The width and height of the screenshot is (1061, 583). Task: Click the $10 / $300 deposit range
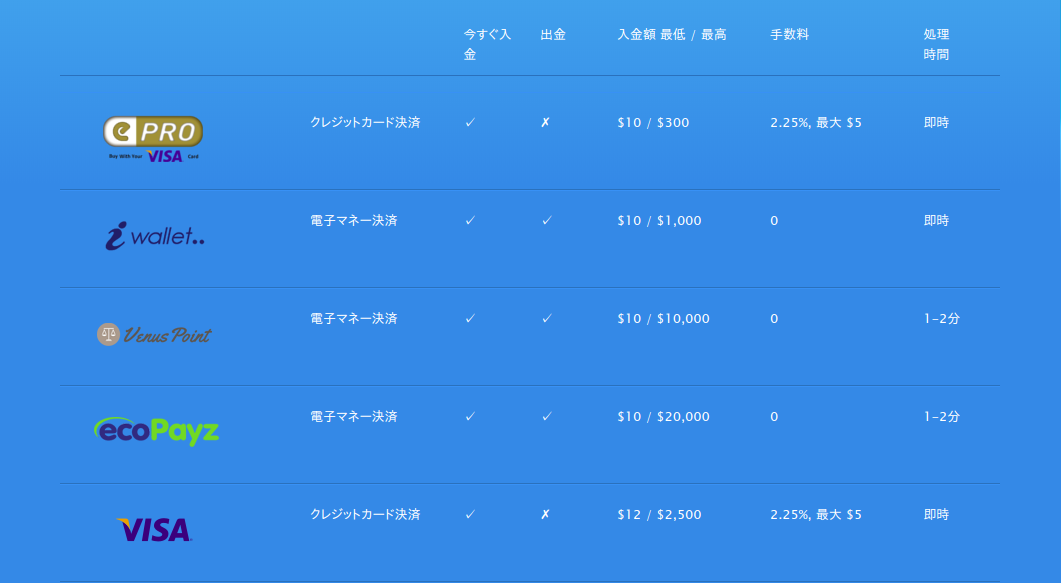653,122
